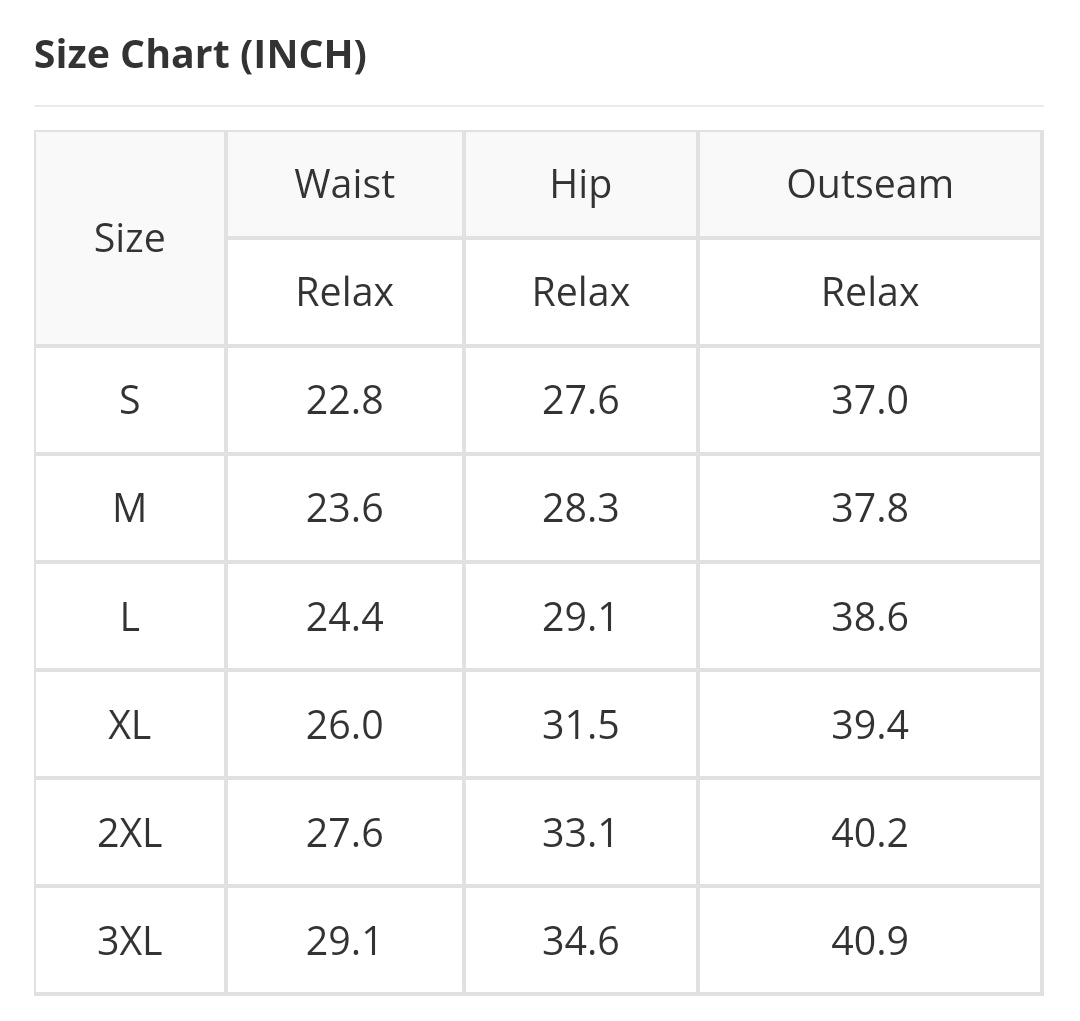Select the Hip column header
1080x1021 pixels.
581,184
